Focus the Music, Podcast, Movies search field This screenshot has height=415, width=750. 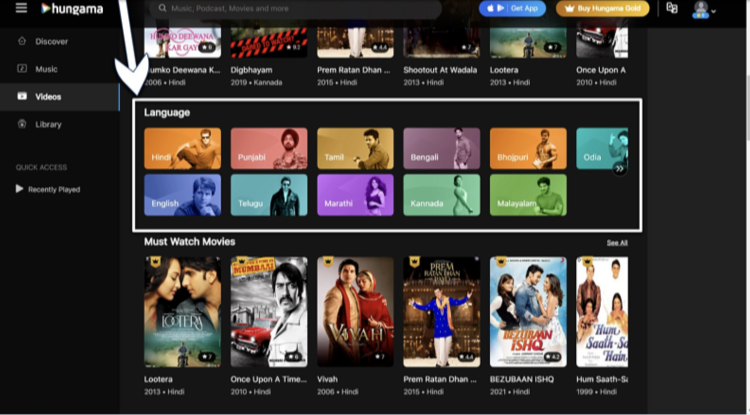[296, 9]
